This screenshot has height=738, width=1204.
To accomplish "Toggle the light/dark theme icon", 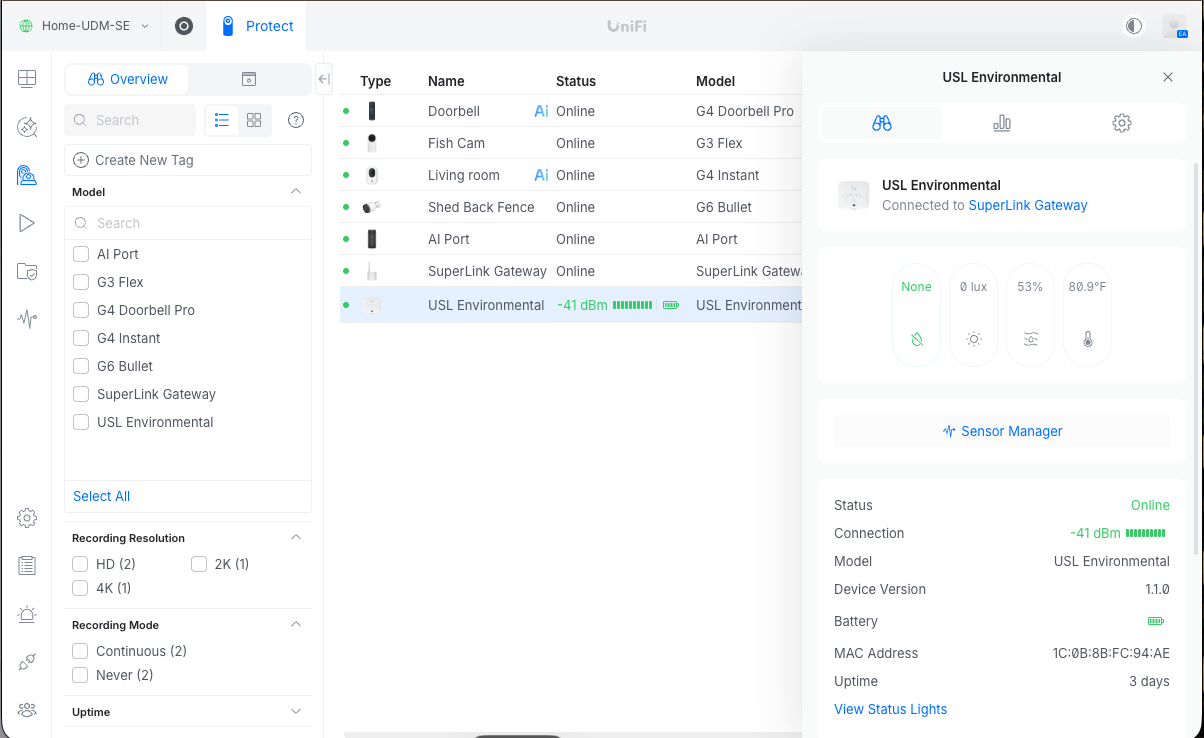I will (x=1133, y=26).
